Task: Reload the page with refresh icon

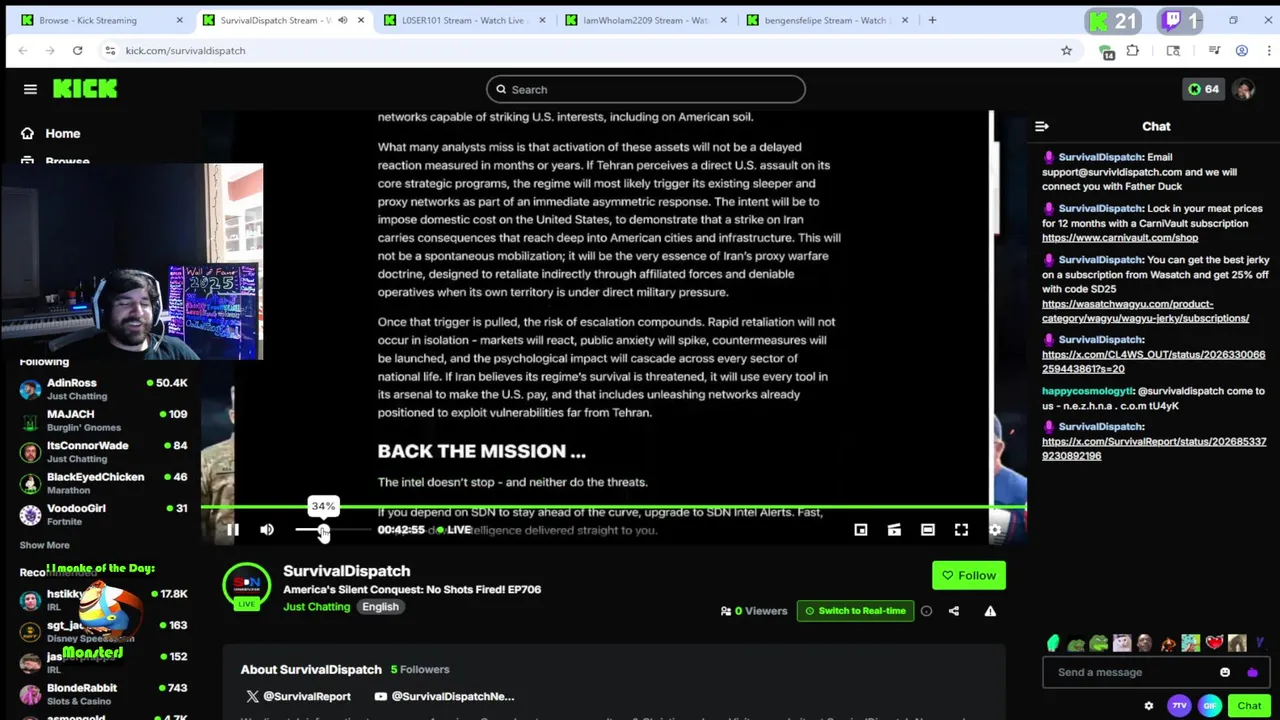Action: 77,50
